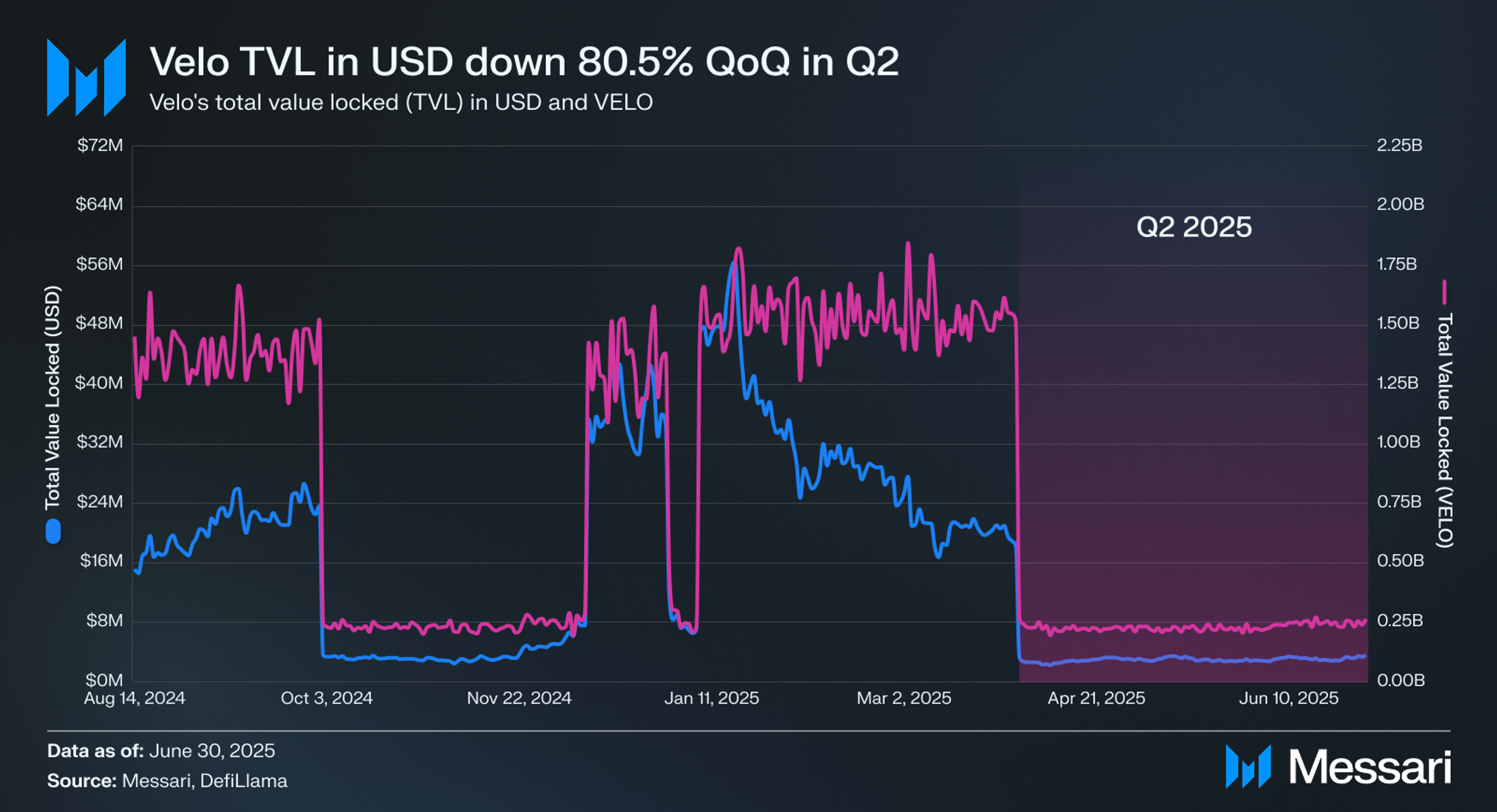Click the pink VELO legend marker
Screen dimensions: 1497x812
coord(1444,292)
